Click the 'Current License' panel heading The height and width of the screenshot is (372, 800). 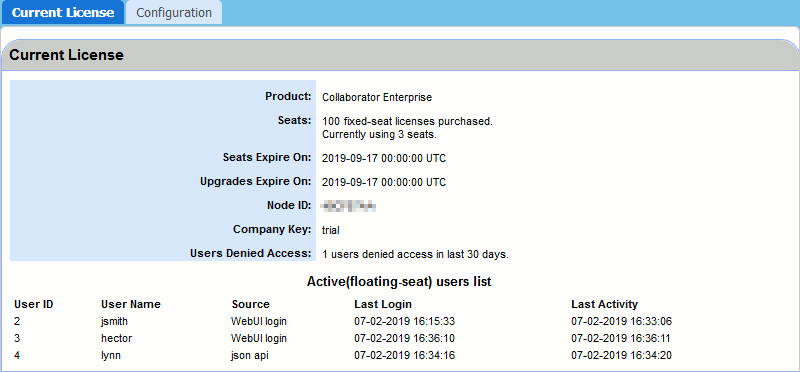[66, 55]
